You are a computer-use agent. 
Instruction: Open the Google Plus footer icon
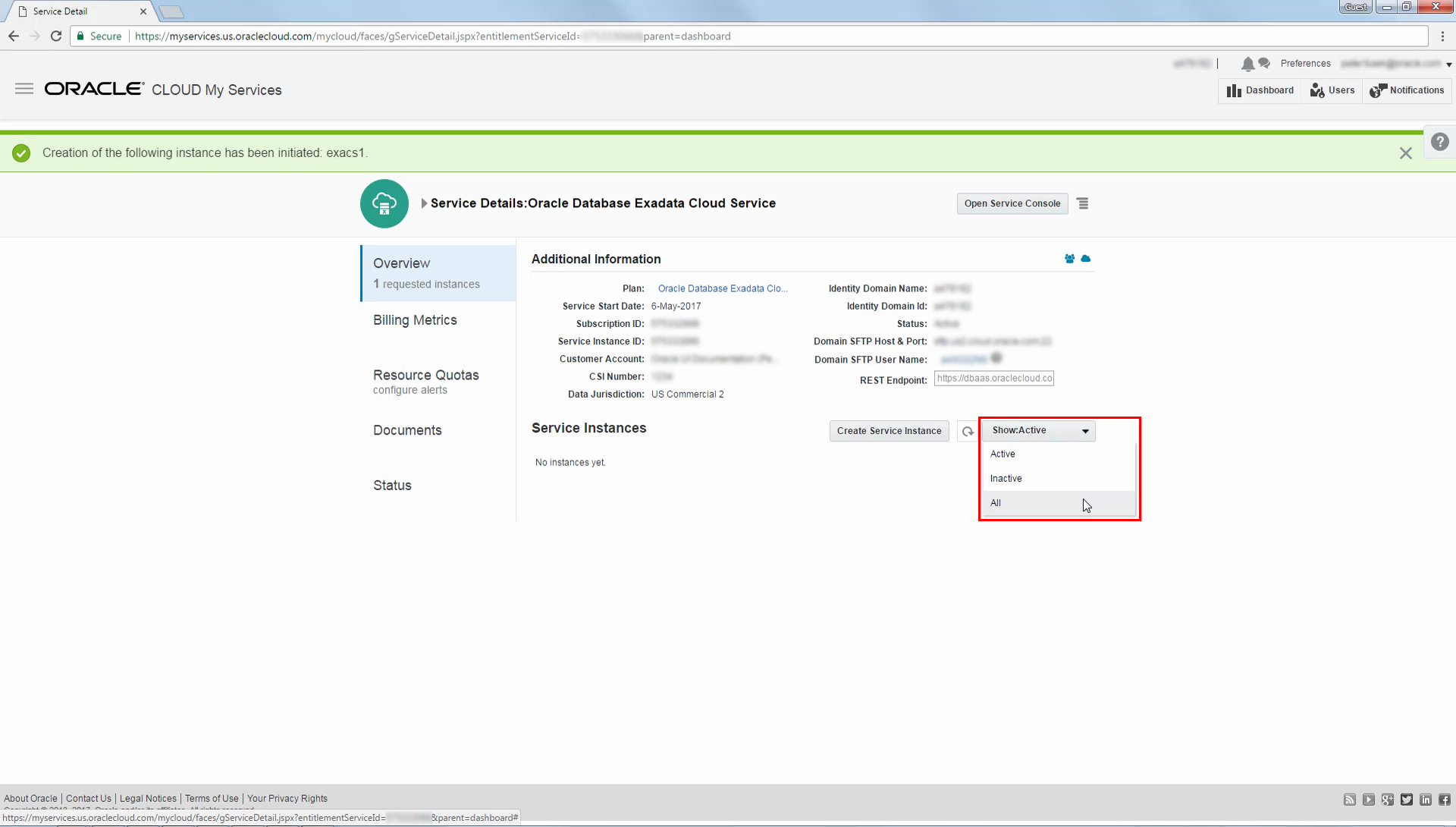pos(1388,800)
